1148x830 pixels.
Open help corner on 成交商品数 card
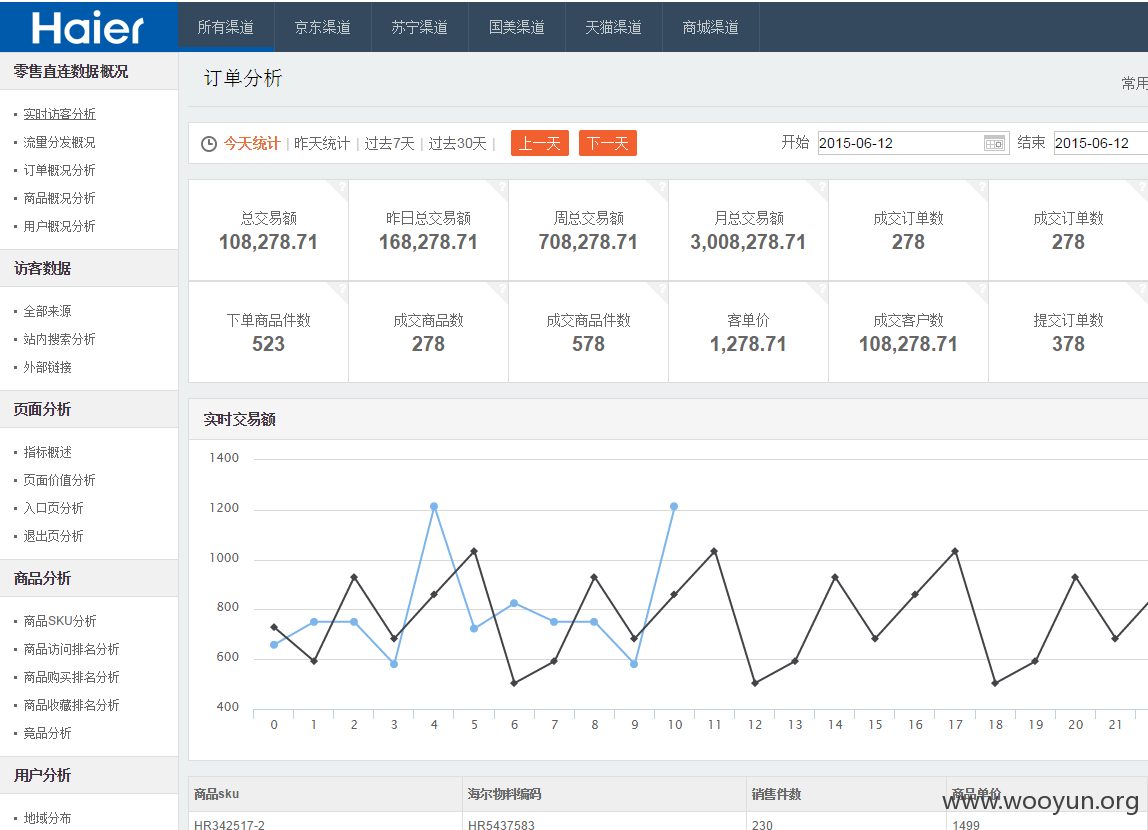tap(499, 292)
